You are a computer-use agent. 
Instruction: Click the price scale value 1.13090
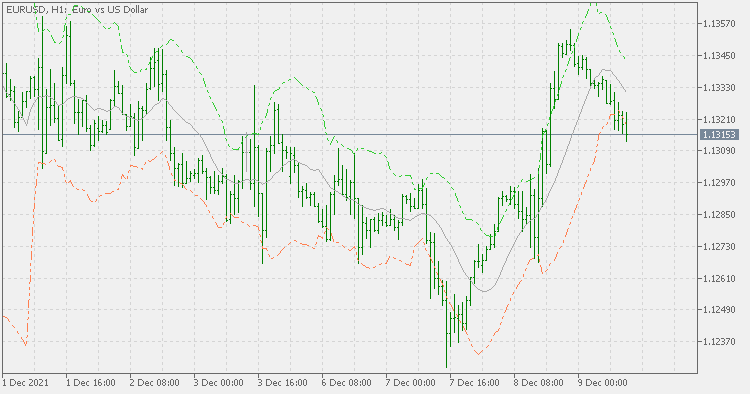pos(719,151)
